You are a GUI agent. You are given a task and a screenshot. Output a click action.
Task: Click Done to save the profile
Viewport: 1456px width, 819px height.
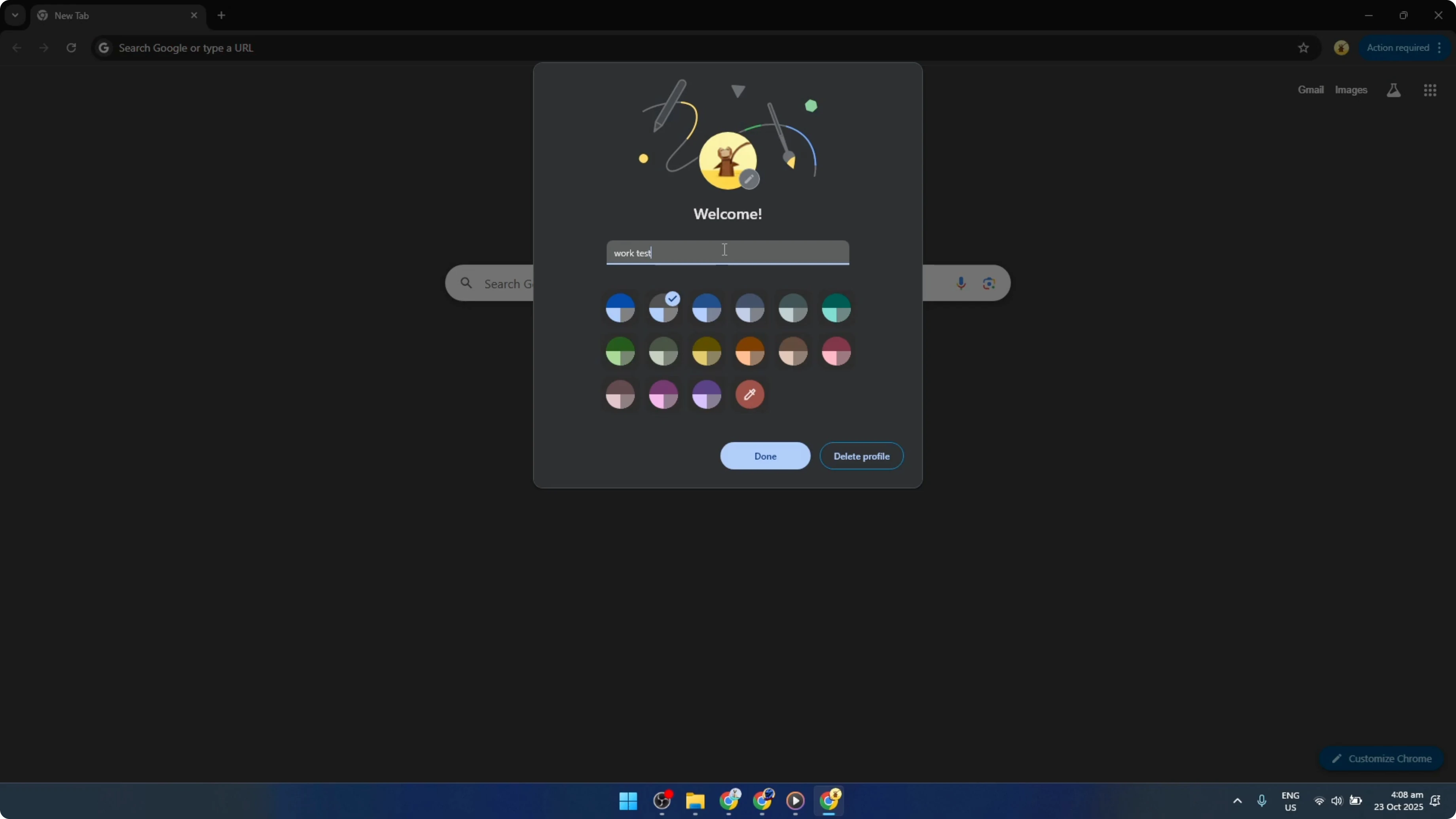[x=765, y=456]
